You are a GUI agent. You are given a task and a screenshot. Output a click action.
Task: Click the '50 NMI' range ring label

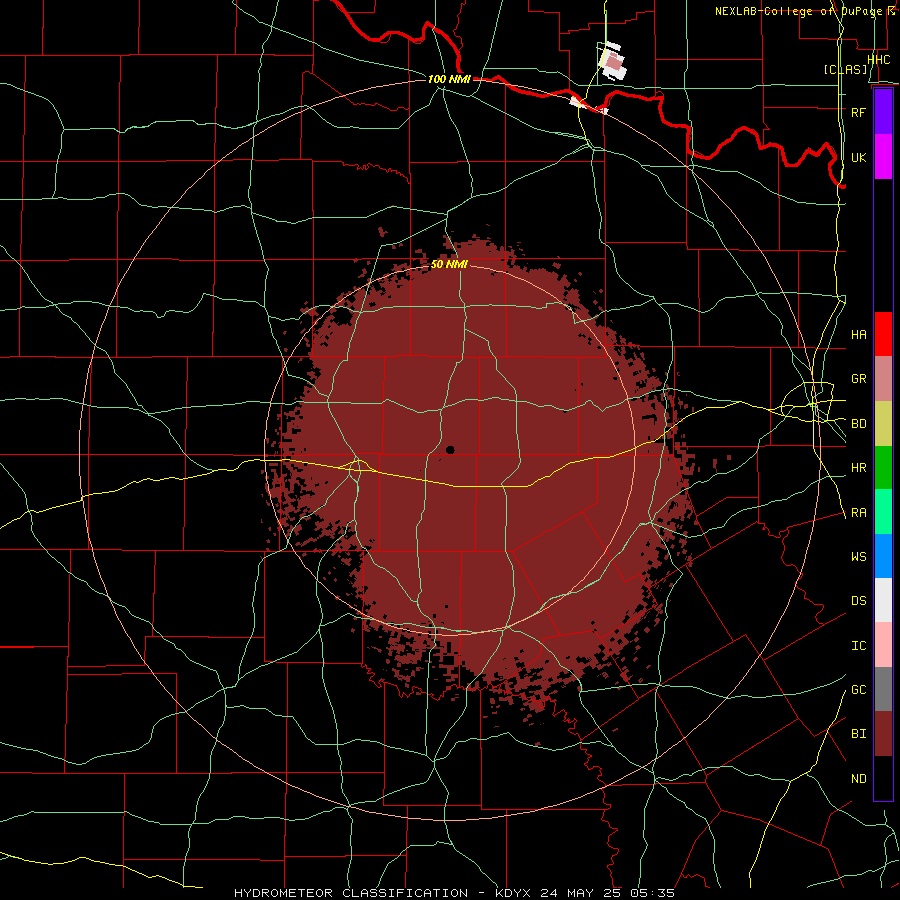click(449, 265)
